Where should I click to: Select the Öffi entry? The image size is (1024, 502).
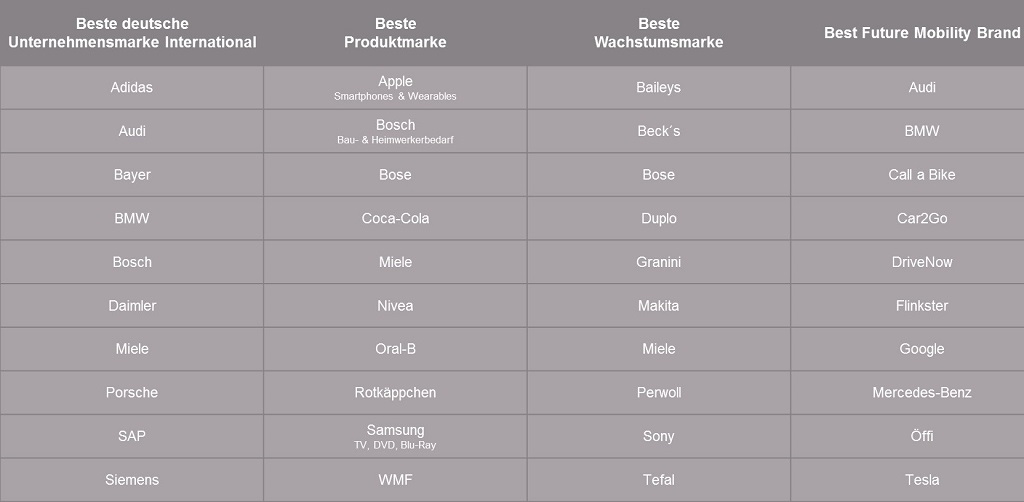point(921,437)
